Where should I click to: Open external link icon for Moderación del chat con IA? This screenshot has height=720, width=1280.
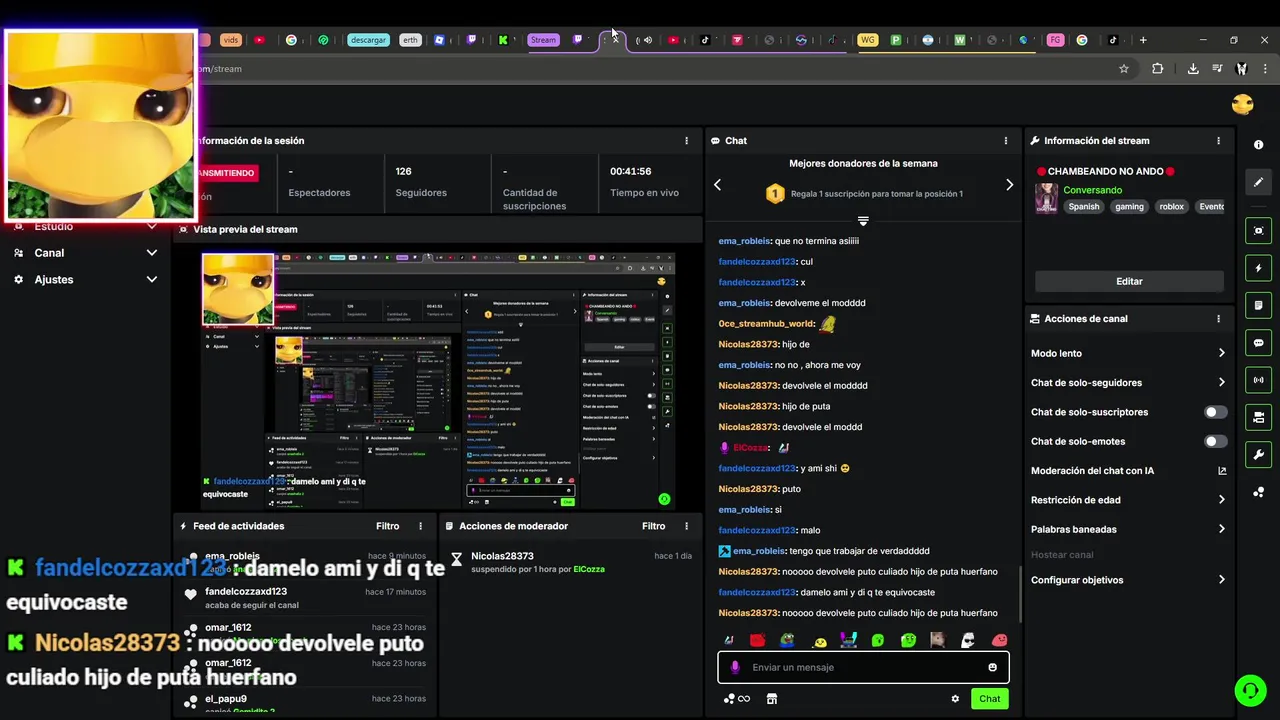click(1221, 471)
